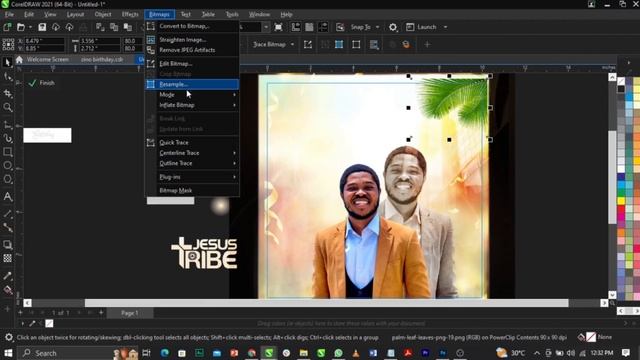Click the Copy icon in toolbar
Screen dimensions: 640x360
point(114,27)
